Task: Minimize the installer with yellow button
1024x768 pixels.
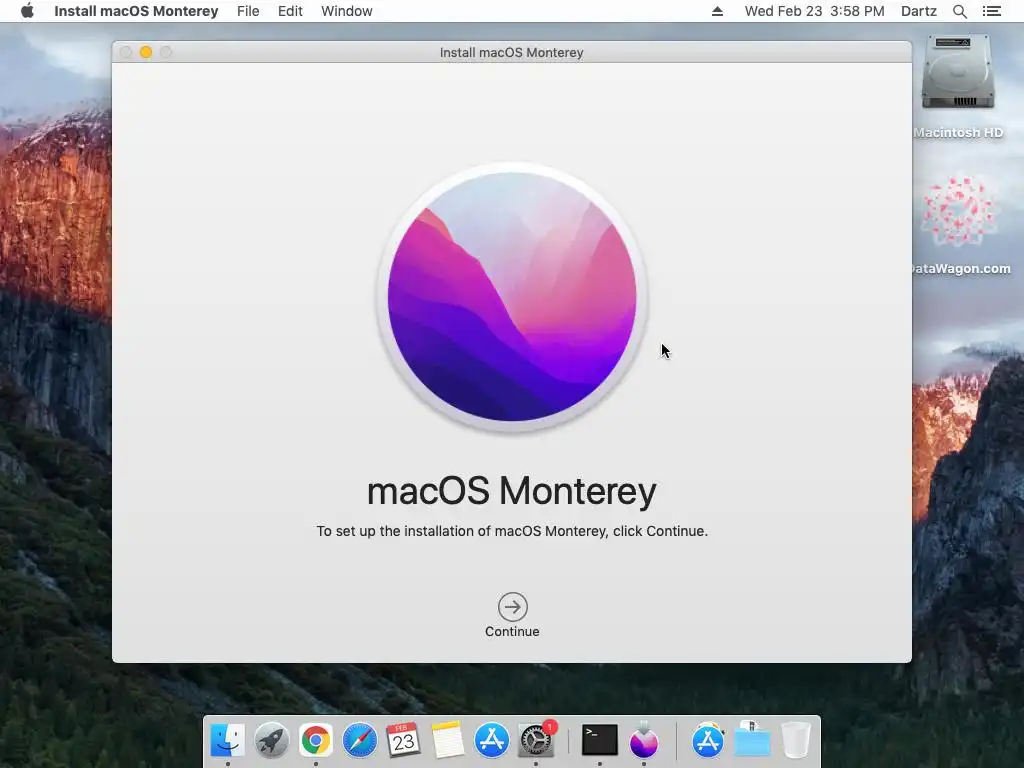Action: (146, 52)
